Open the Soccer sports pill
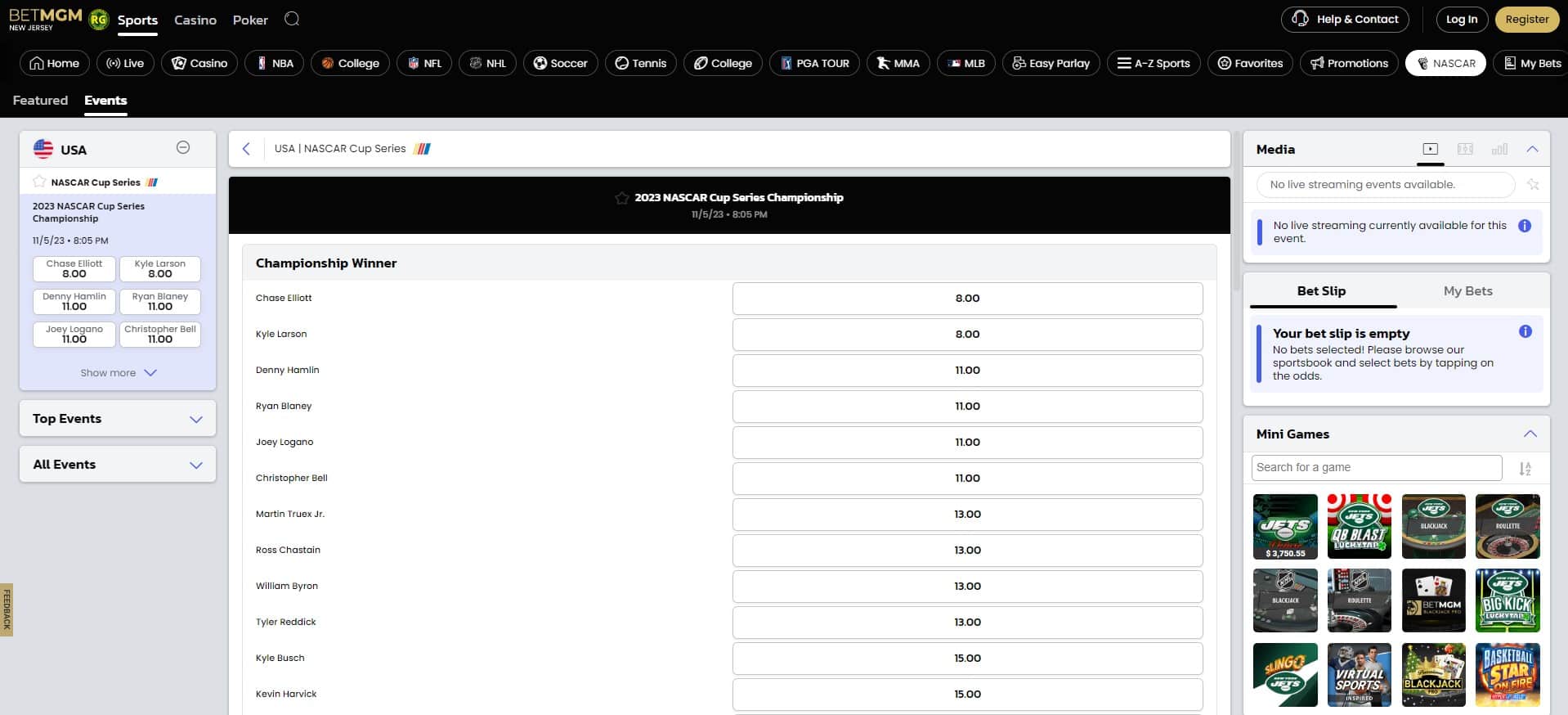 560,63
